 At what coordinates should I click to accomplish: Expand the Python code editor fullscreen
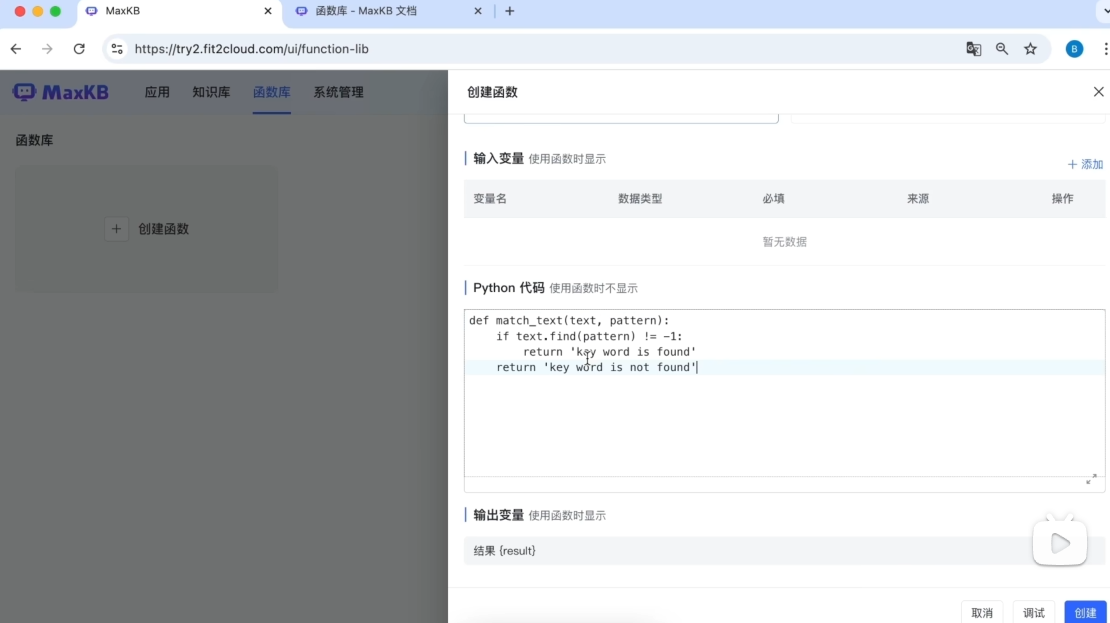(x=1091, y=480)
